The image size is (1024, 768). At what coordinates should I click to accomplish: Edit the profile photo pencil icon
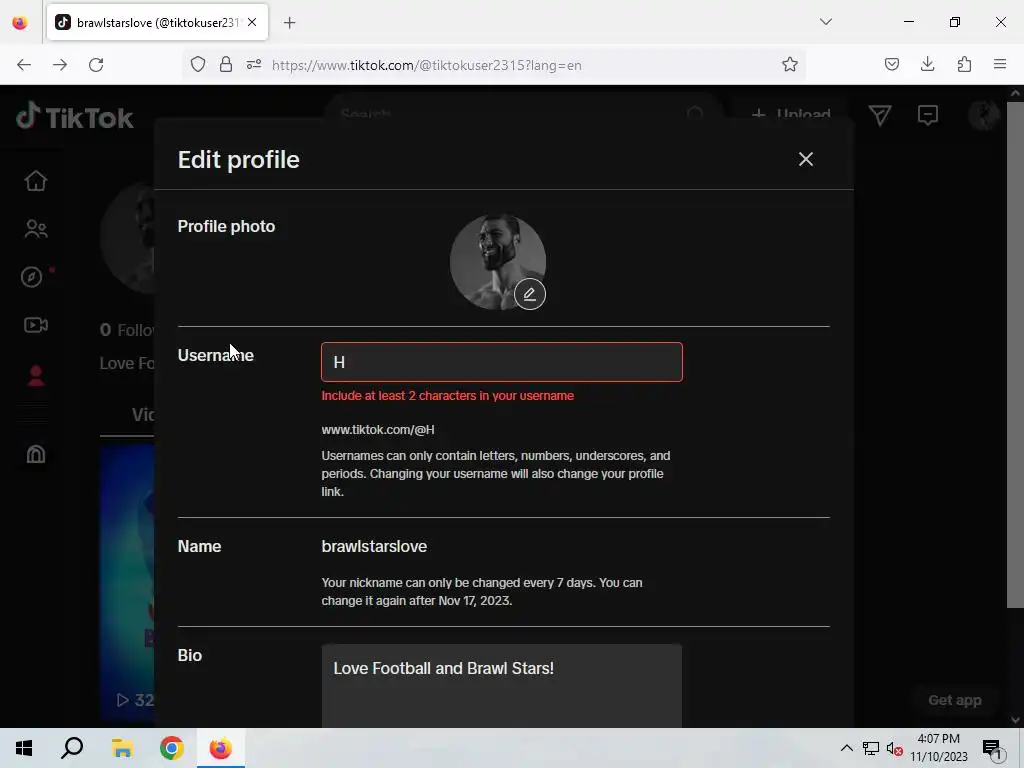point(530,294)
